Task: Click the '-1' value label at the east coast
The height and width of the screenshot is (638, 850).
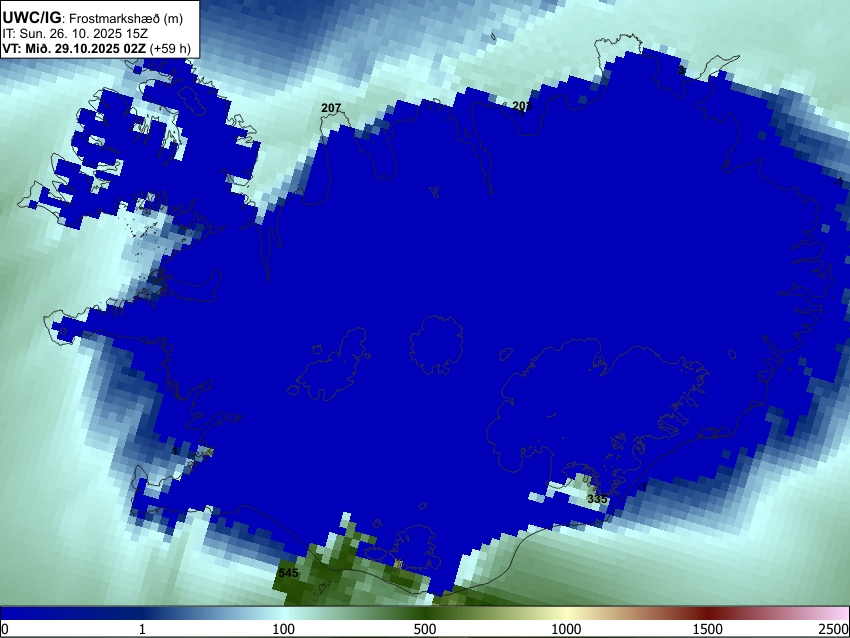Action: (838, 182)
